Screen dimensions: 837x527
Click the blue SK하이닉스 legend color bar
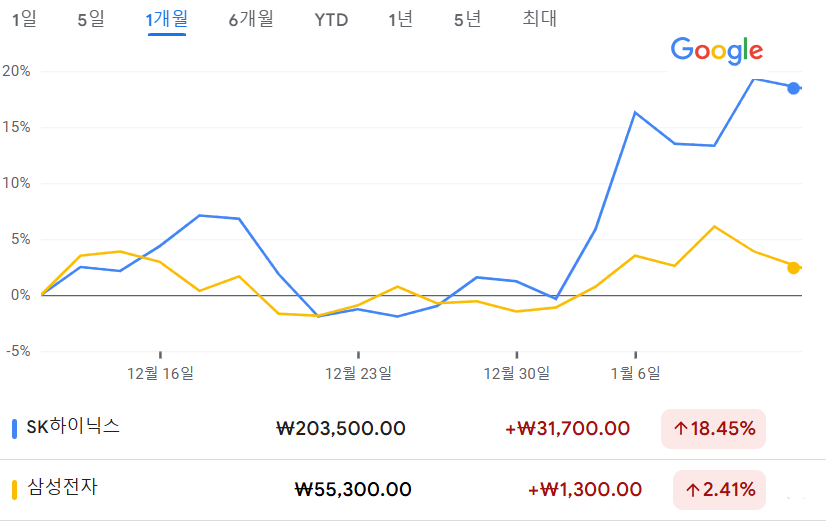click(x=14, y=429)
